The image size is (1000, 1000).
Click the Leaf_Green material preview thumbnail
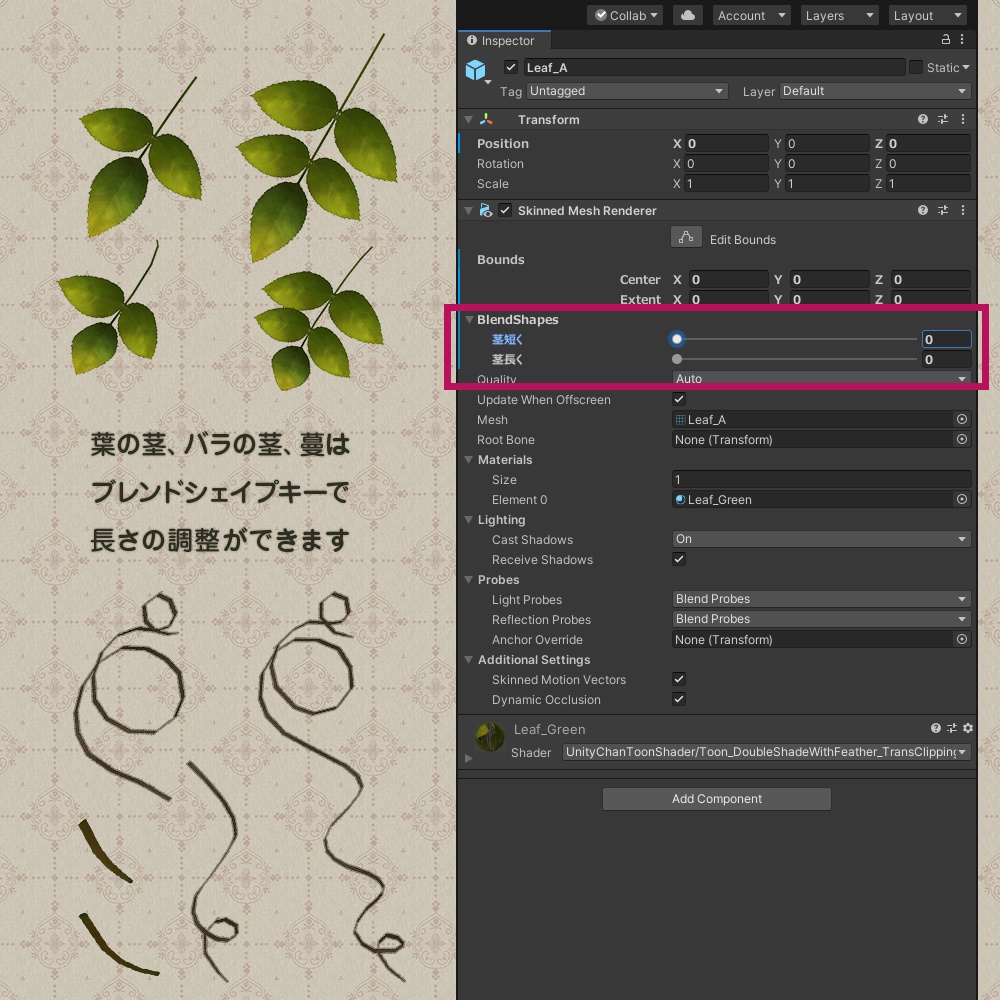(490, 737)
